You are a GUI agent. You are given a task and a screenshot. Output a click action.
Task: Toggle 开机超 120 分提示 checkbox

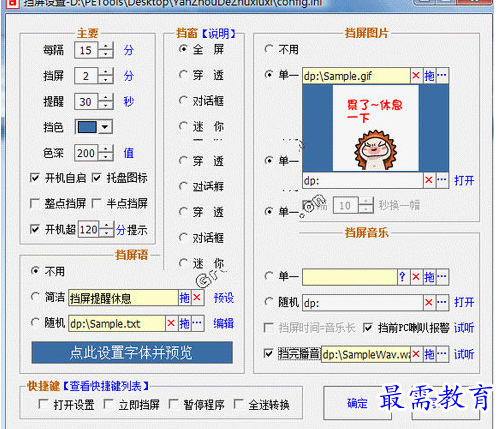pyautogui.click(x=34, y=229)
